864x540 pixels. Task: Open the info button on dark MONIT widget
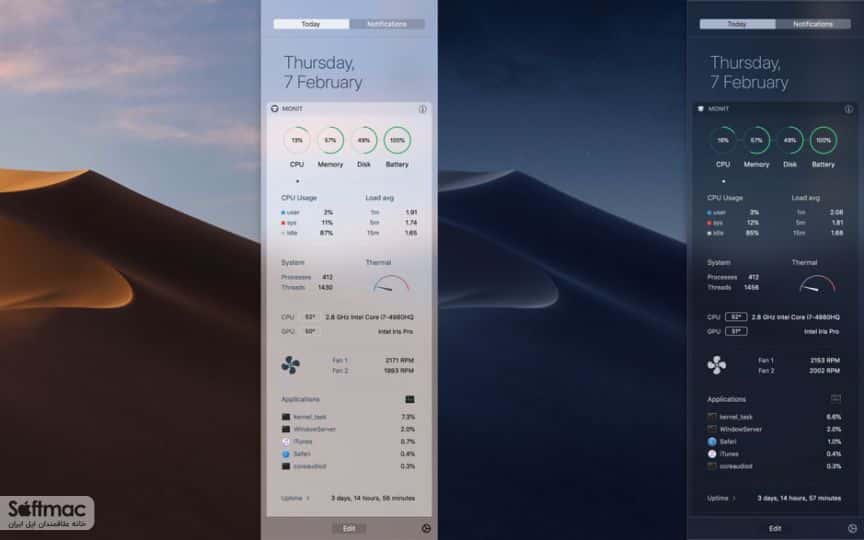coord(849,109)
